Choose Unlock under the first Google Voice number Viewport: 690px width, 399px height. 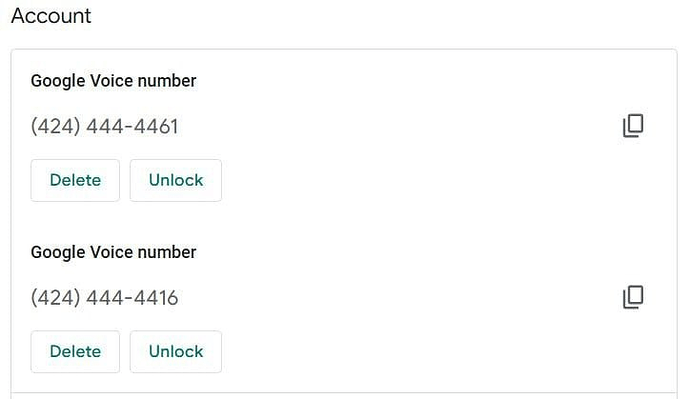click(176, 180)
